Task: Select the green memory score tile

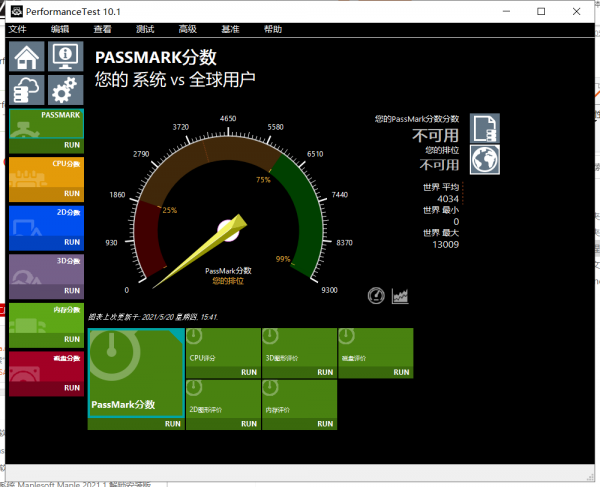Action: (x=46, y=318)
